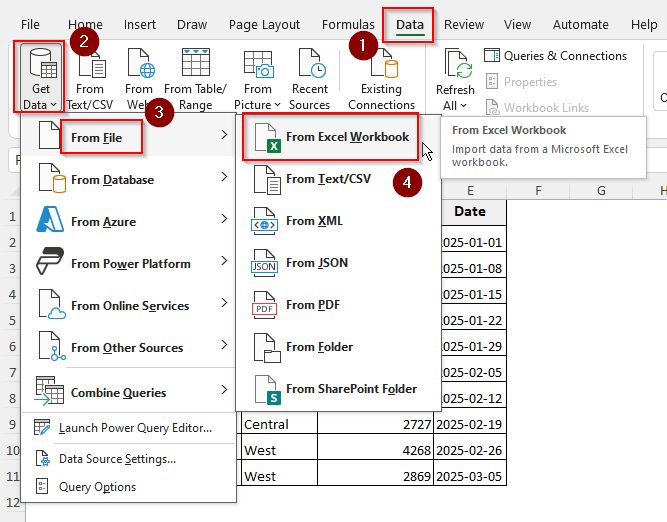This screenshot has width=667, height=522.
Task: Click the Workbook Links button
Action: [537, 108]
